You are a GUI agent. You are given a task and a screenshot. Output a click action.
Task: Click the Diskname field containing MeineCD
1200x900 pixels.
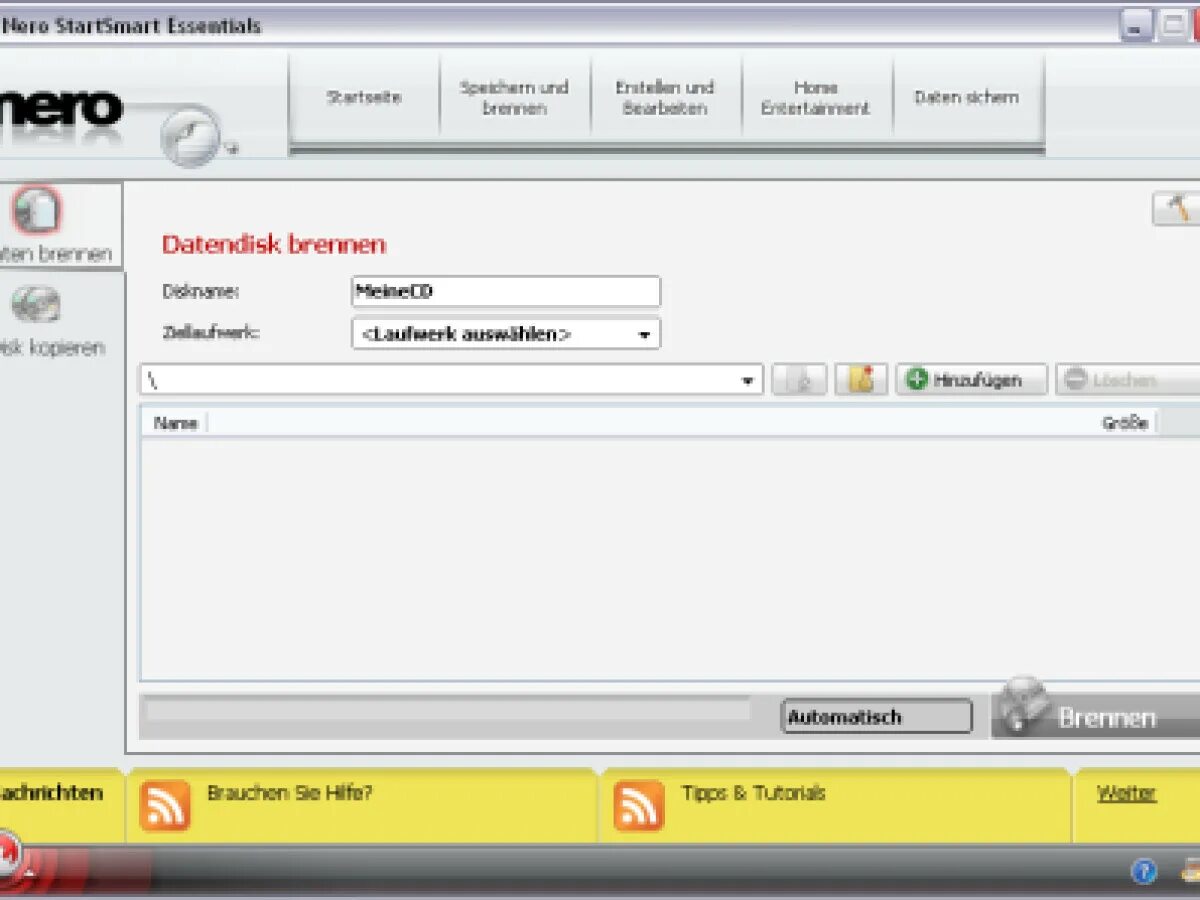506,292
